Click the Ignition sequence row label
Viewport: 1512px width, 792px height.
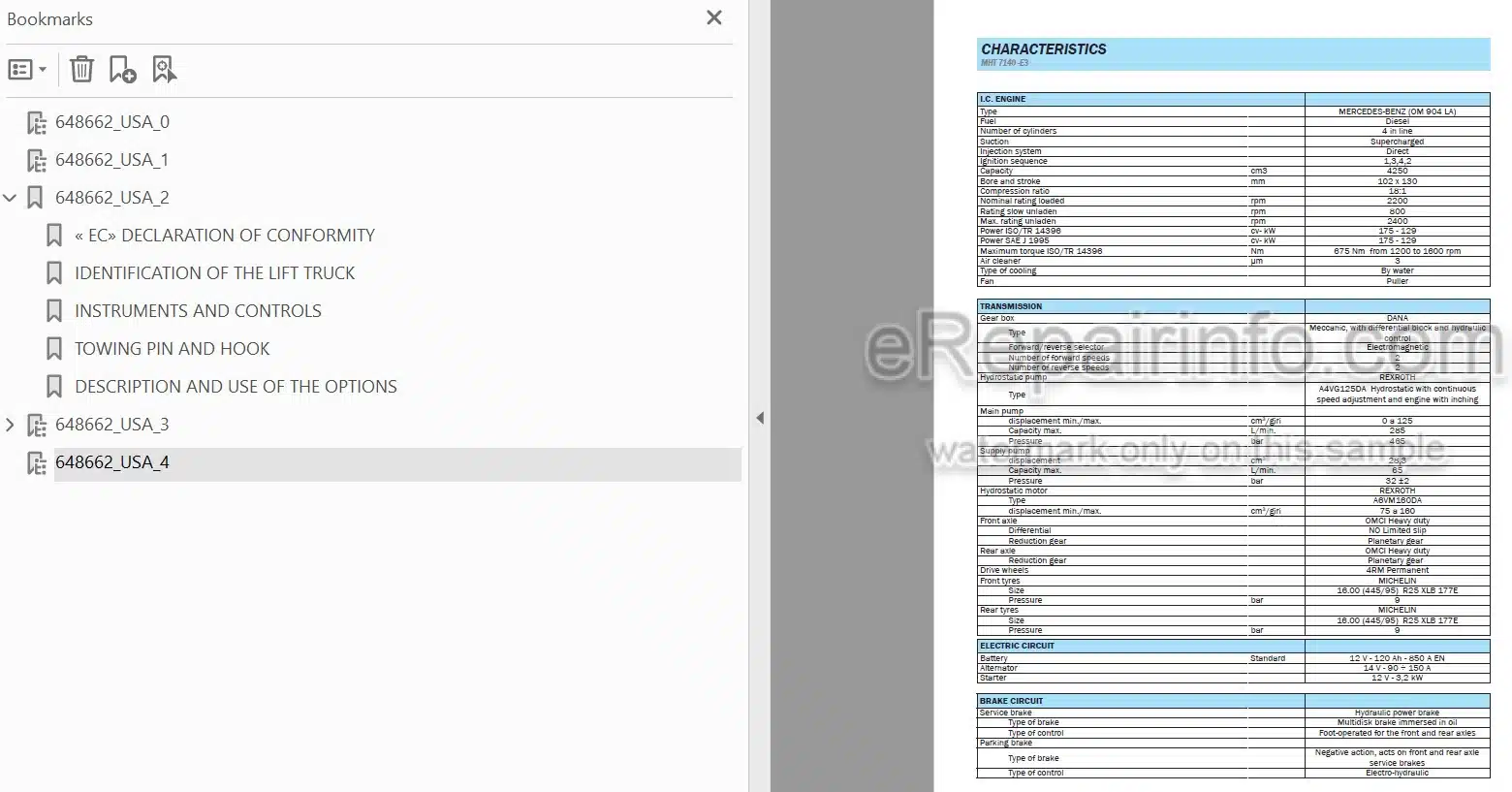pyautogui.click(x=1013, y=161)
